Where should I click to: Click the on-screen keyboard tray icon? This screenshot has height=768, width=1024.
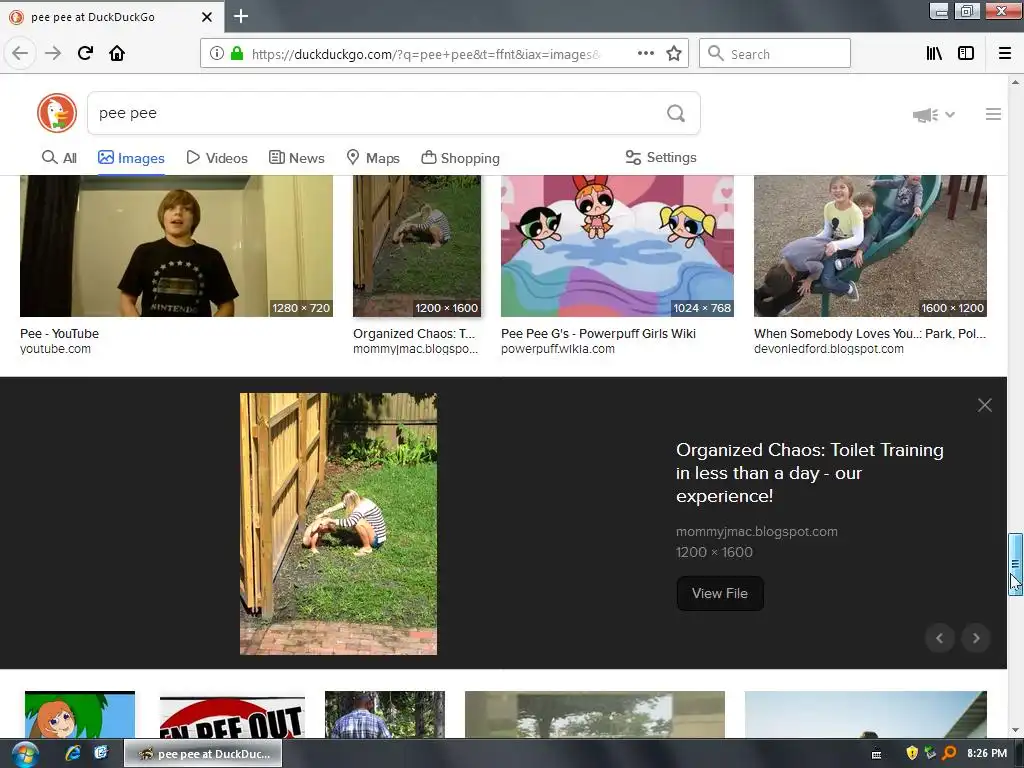(x=876, y=754)
